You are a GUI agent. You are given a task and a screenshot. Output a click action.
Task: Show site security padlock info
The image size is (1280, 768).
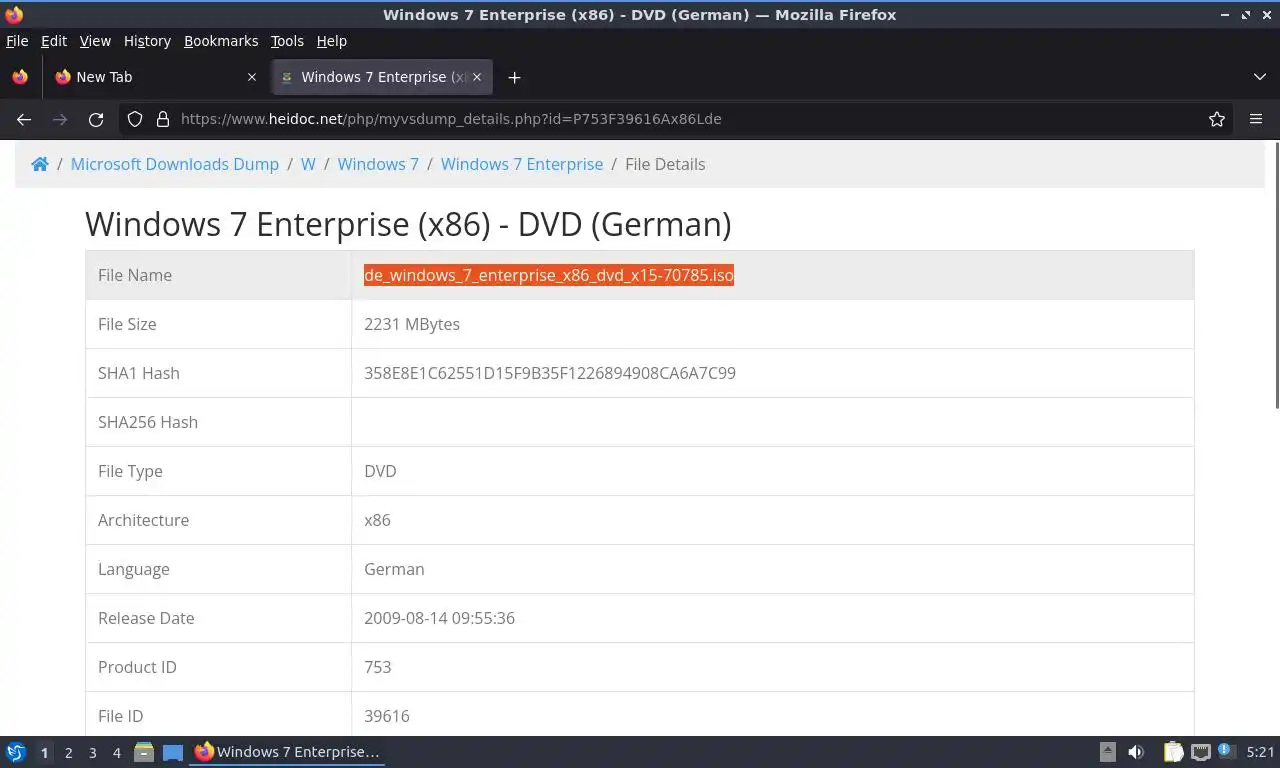(163, 119)
